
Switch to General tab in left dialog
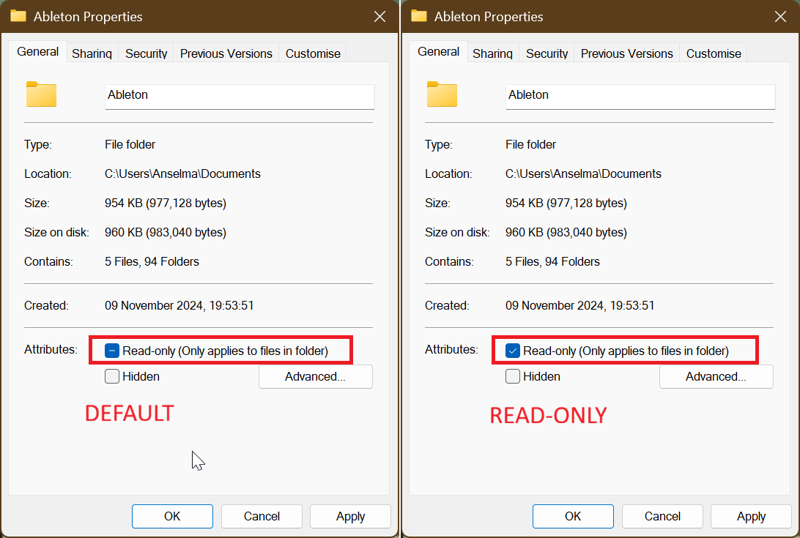click(38, 52)
